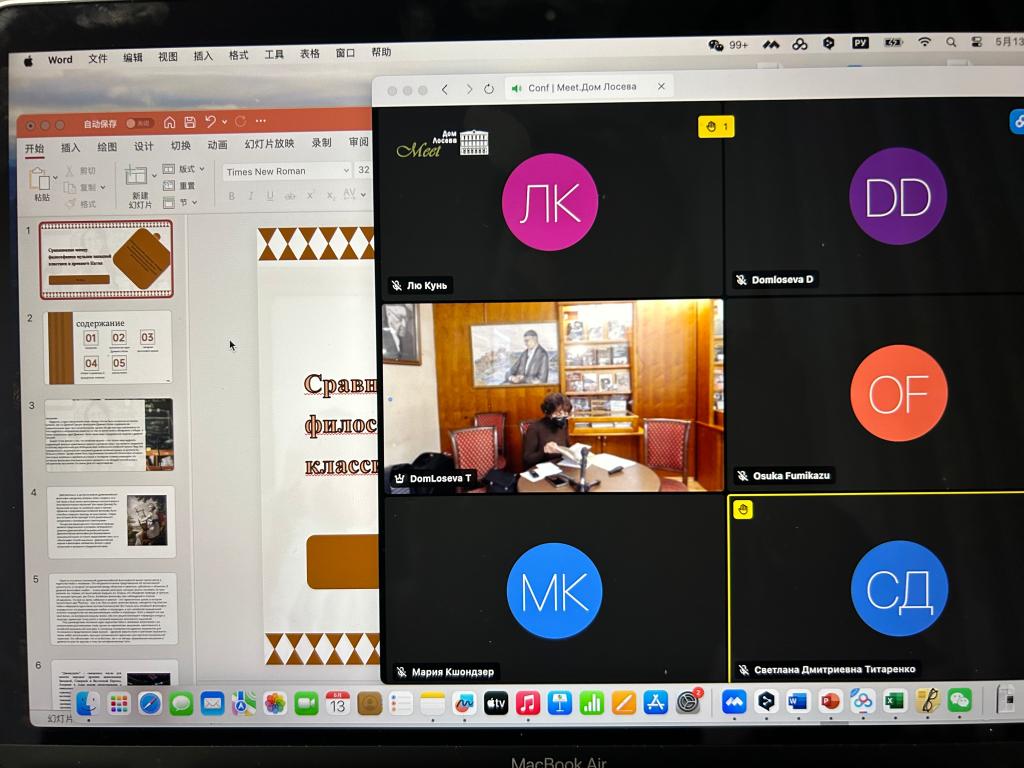Click the Cut (剪切) scissors icon
1024x768 pixels.
(70, 170)
